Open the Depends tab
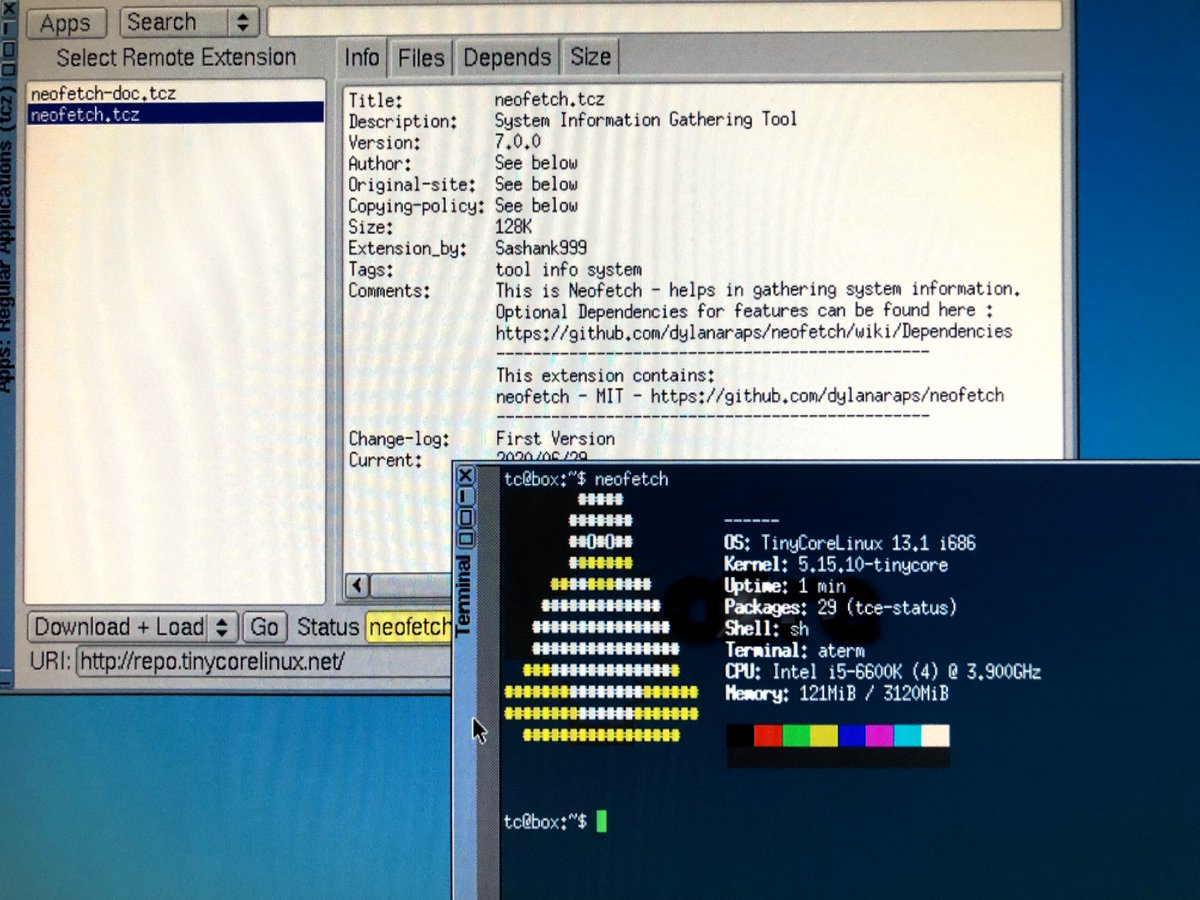 [506, 58]
